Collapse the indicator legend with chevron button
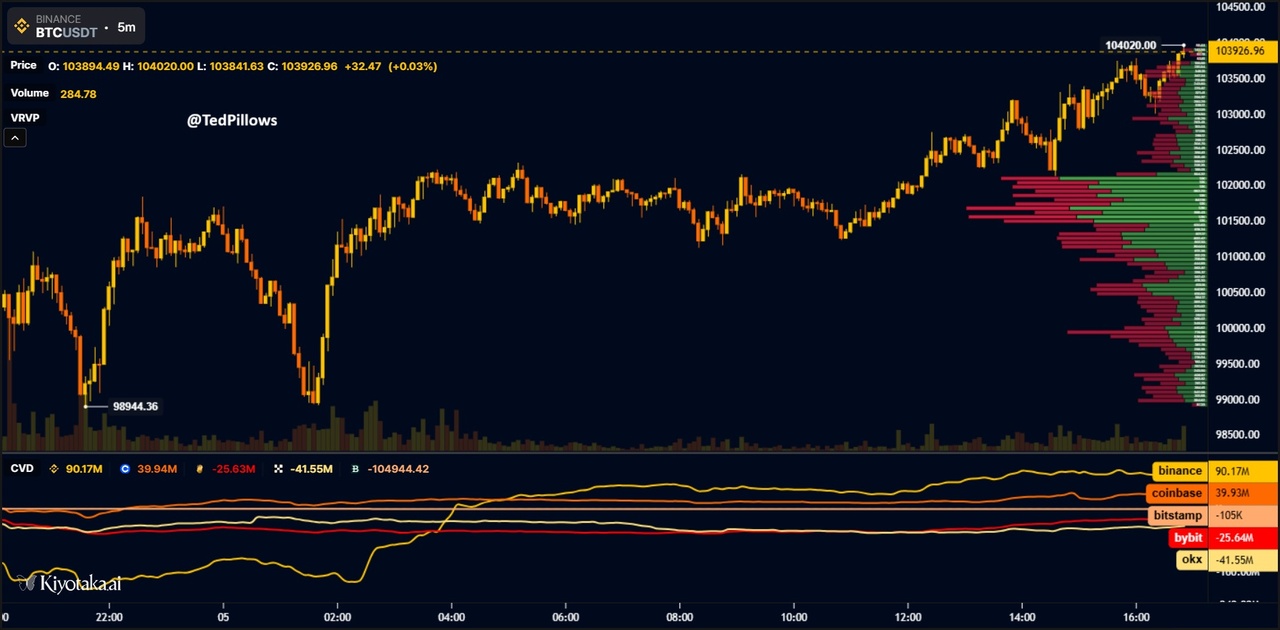The image size is (1280, 630). coord(15,138)
